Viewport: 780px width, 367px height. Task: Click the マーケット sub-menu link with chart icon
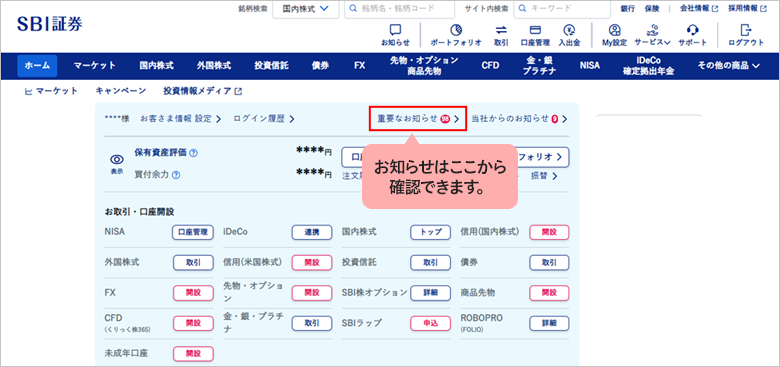(51, 91)
